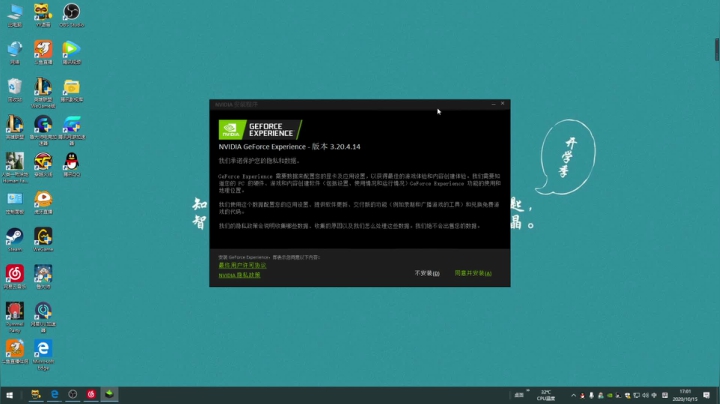
Task: Select the Control Panel desktop icon
Action: click(x=15, y=202)
